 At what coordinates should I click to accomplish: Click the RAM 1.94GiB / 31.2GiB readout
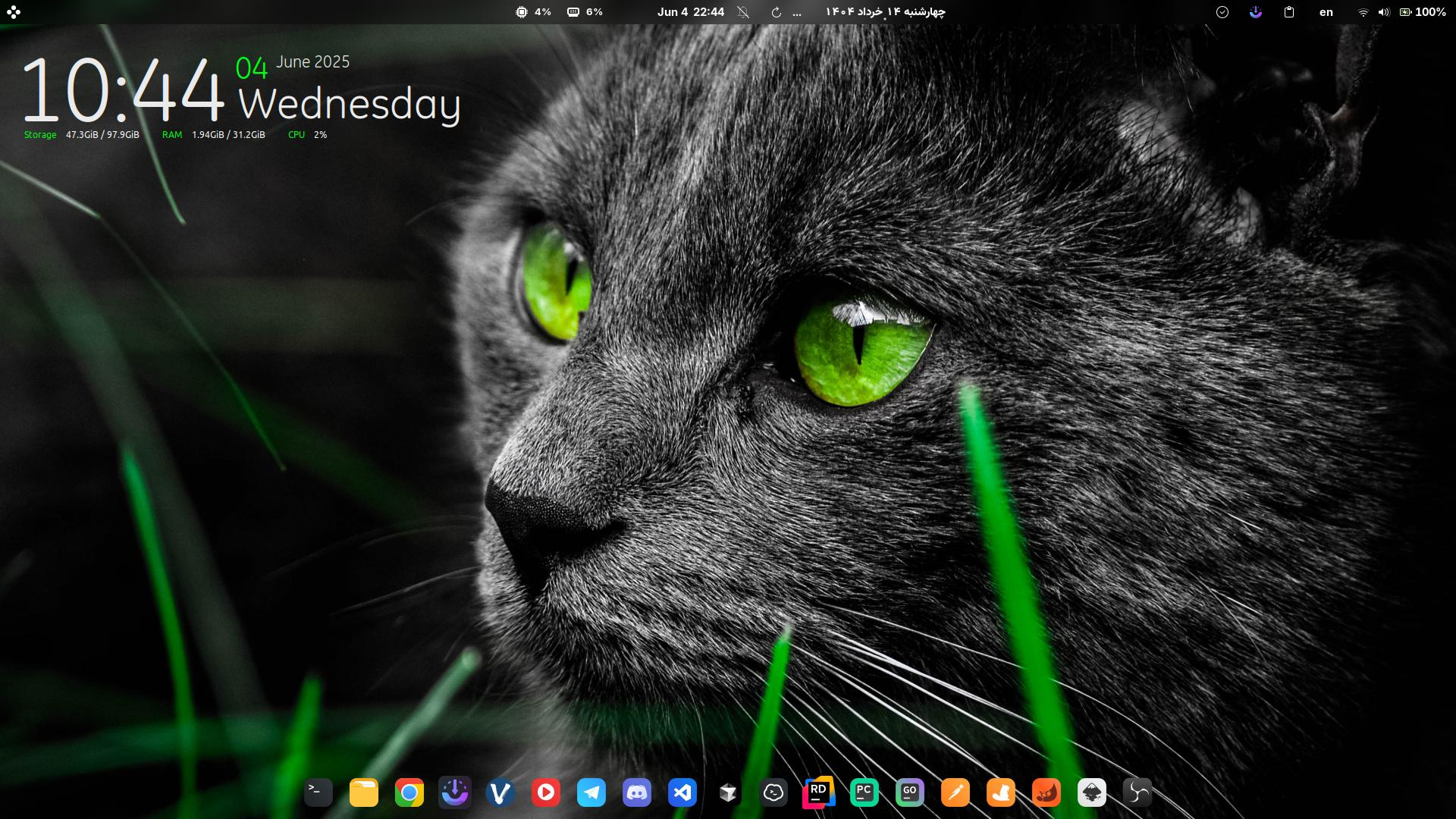[x=213, y=135]
